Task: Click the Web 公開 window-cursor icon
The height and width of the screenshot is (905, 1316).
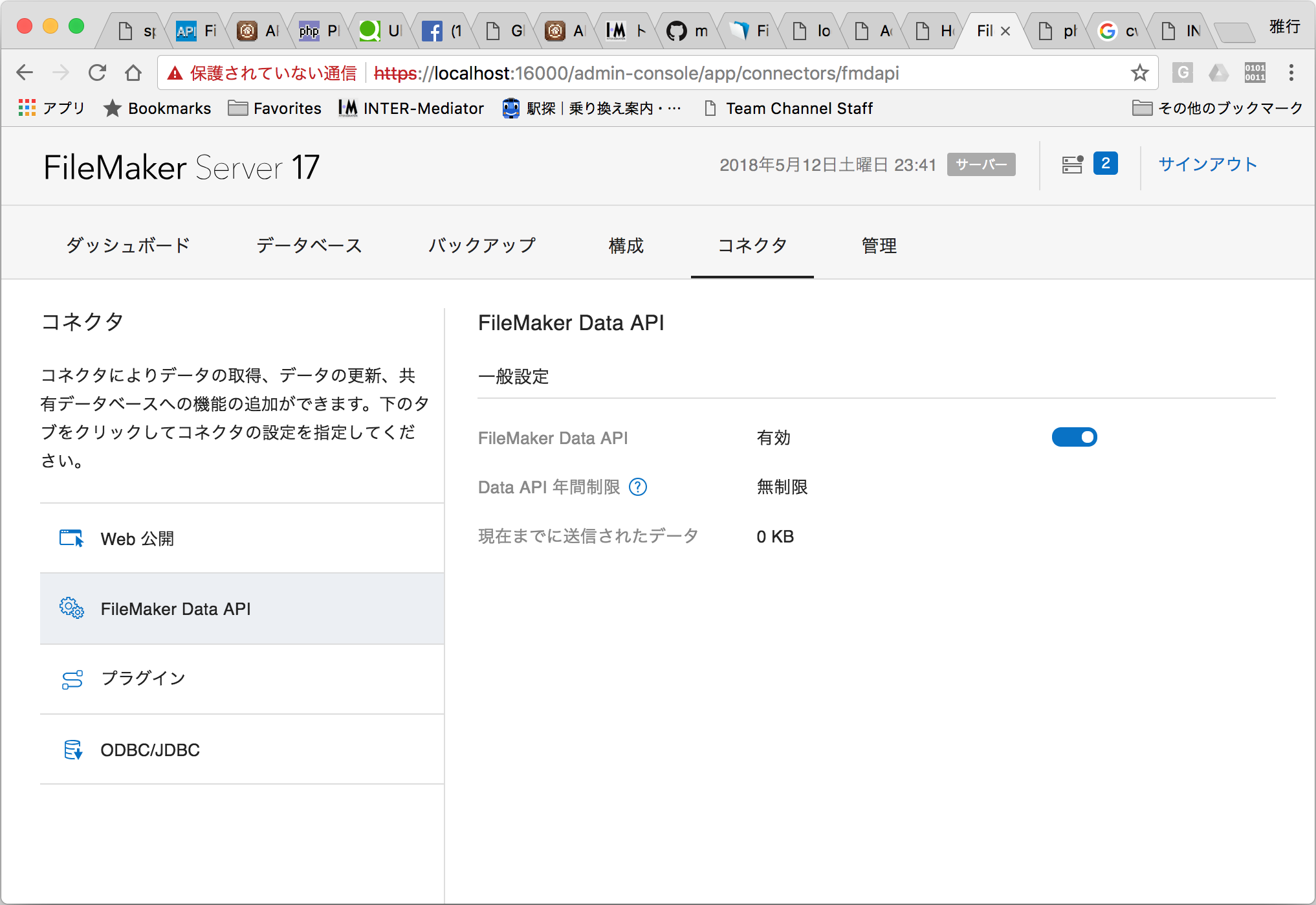Action: [x=72, y=539]
